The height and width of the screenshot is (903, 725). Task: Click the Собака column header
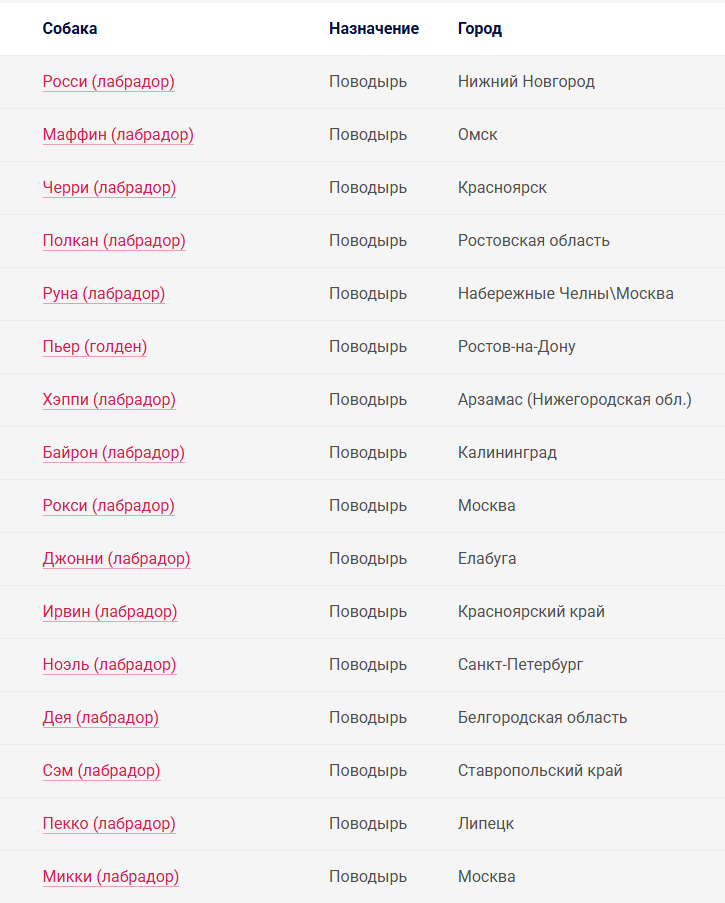[x=70, y=28]
